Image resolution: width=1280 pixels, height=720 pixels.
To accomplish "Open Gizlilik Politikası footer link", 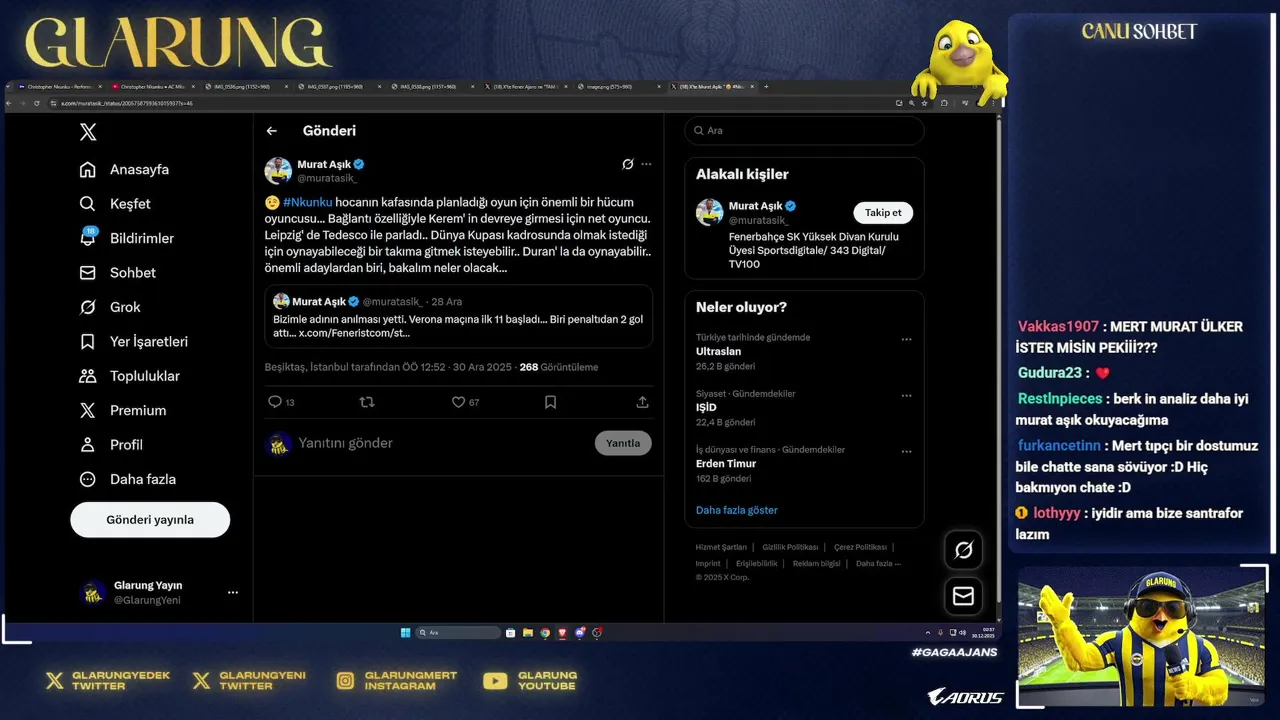I will coord(790,547).
